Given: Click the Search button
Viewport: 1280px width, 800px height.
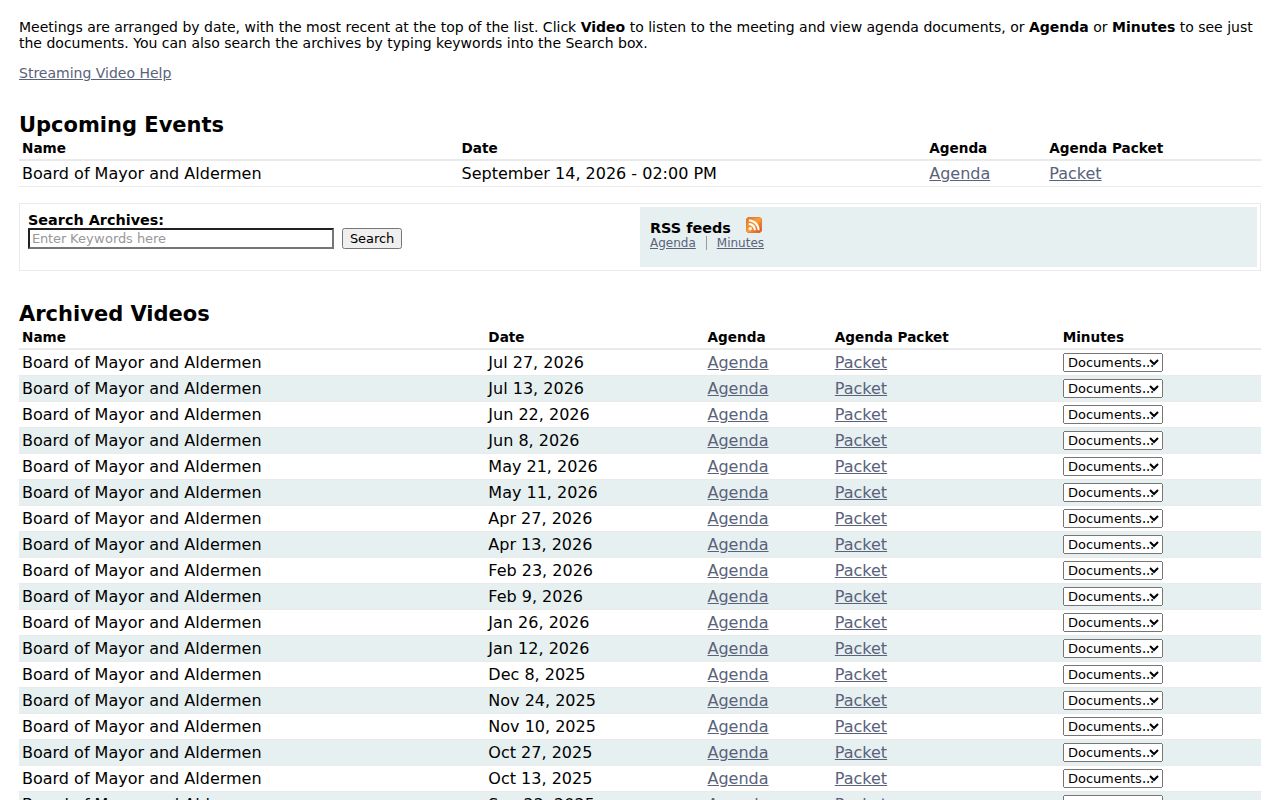Looking at the screenshot, I should point(372,238).
